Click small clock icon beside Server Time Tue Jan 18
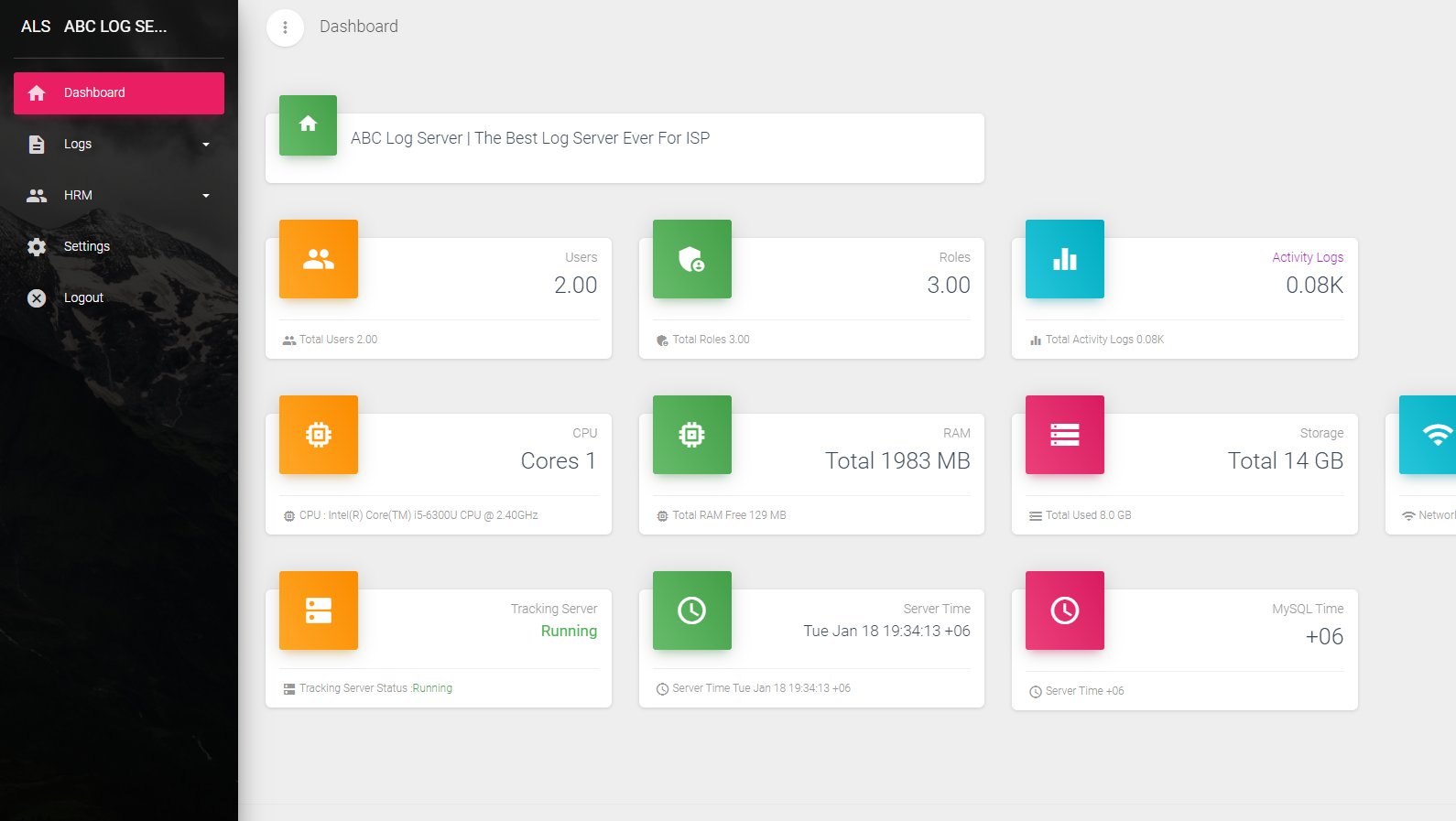The height and width of the screenshot is (821, 1456). click(663, 689)
